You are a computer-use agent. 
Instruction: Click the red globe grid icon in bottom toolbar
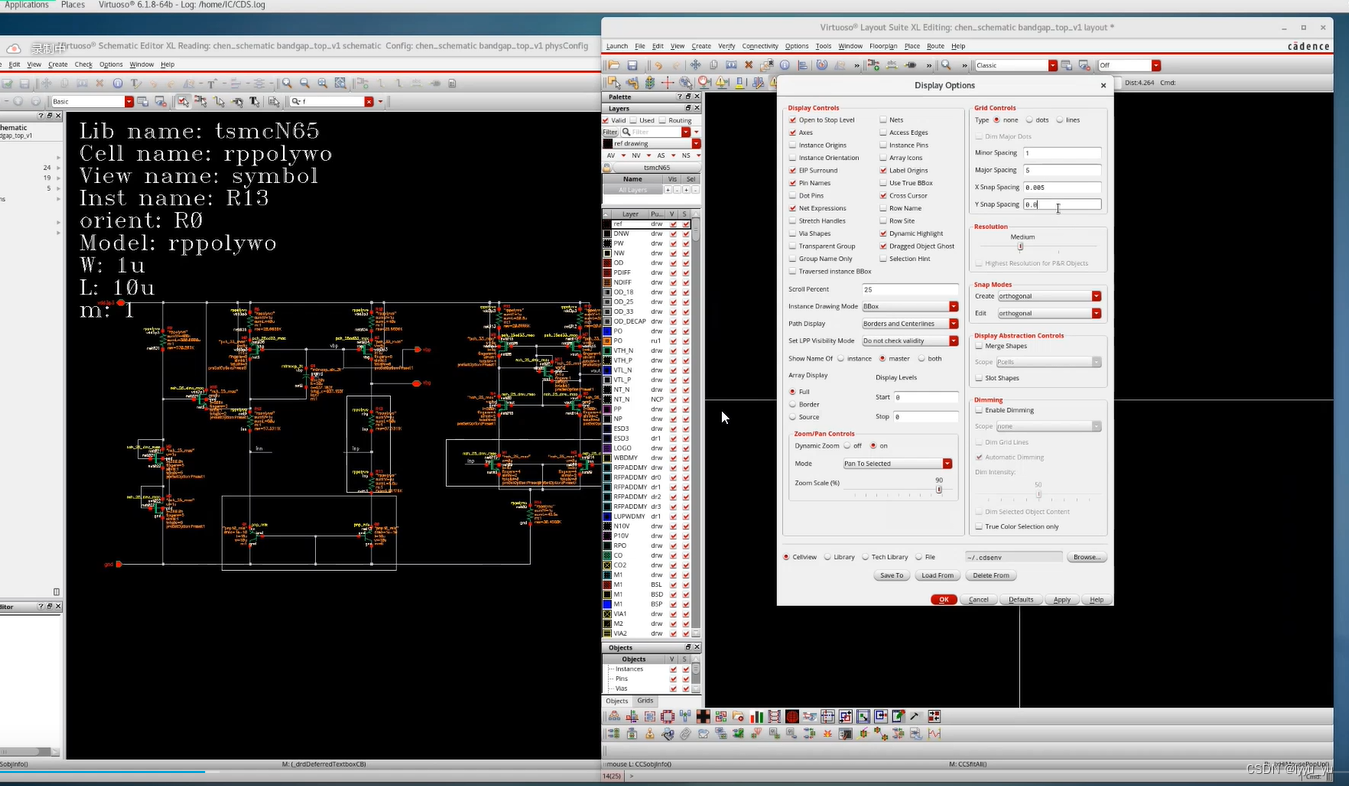[x=792, y=716]
